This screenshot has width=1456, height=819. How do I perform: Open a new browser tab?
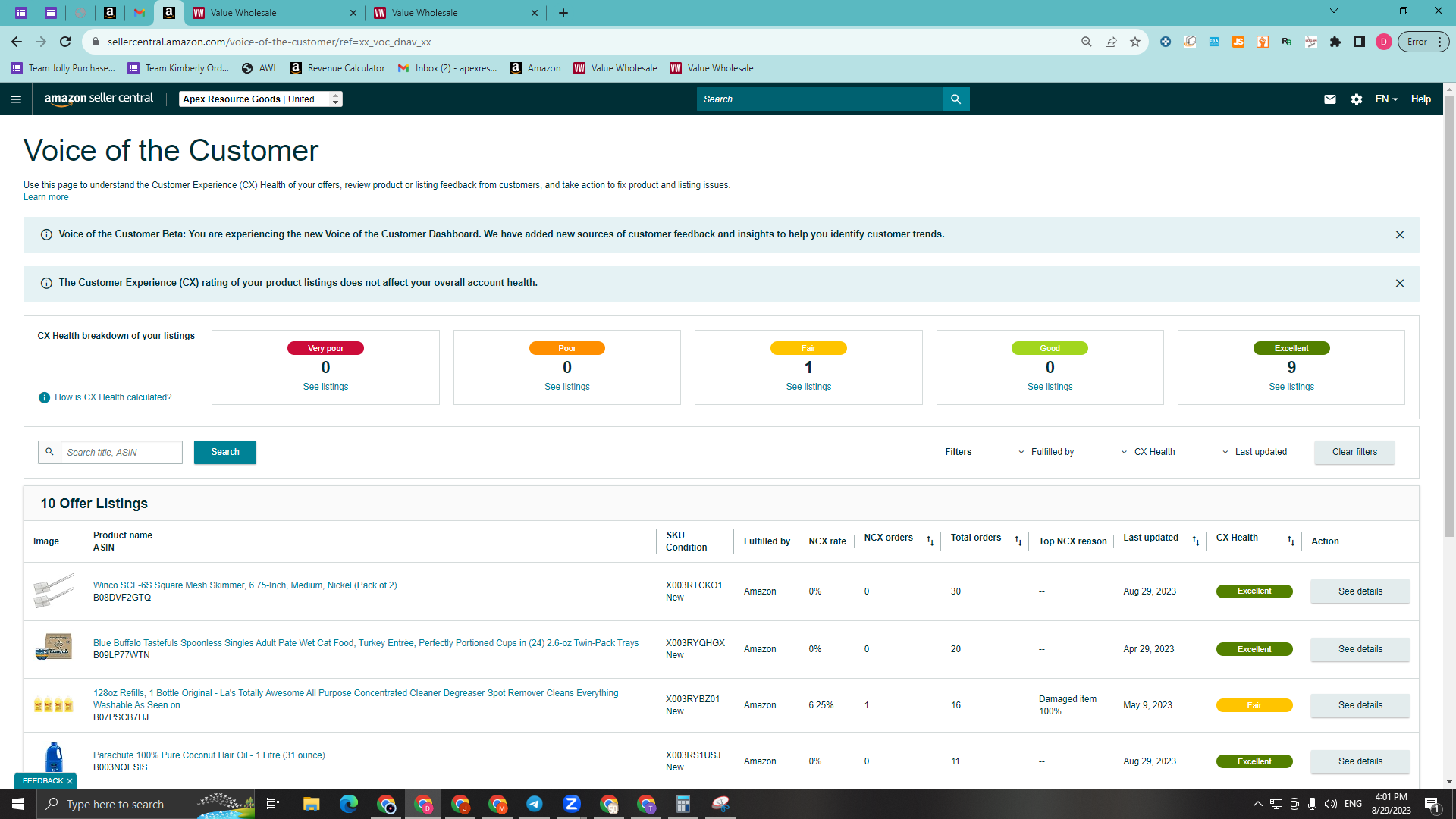pyautogui.click(x=563, y=13)
